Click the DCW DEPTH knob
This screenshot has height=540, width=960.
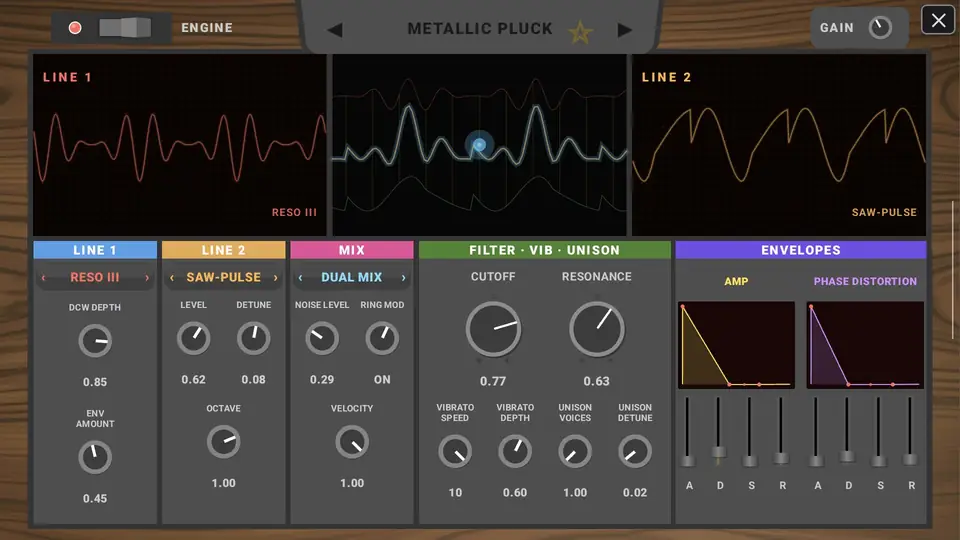pyautogui.click(x=95, y=340)
